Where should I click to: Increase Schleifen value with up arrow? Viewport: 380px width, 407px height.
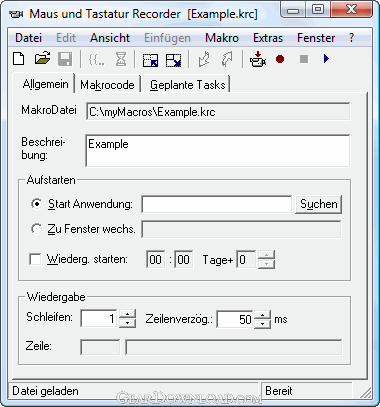(127, 314)
